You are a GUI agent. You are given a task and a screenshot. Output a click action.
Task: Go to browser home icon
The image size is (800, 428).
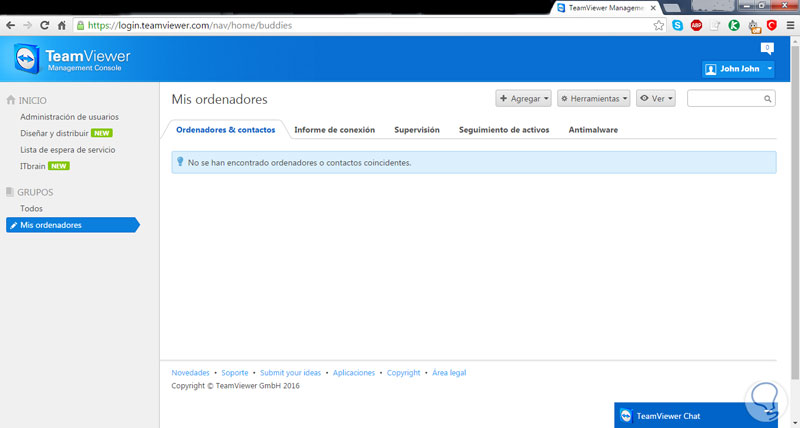(62, 25)
